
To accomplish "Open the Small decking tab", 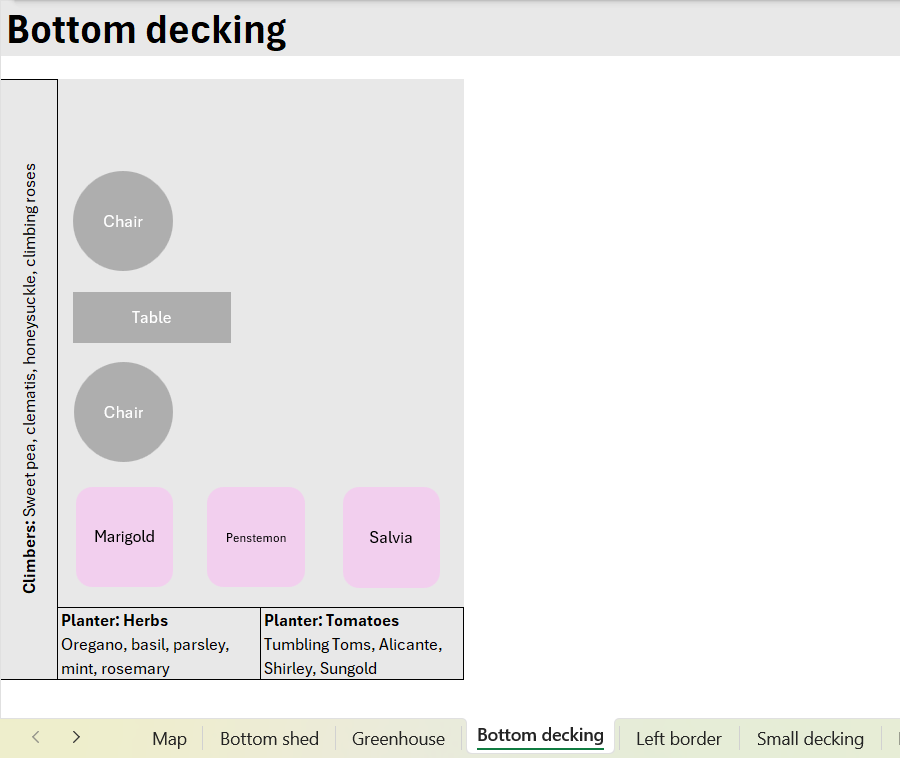I will click(810, 738).
